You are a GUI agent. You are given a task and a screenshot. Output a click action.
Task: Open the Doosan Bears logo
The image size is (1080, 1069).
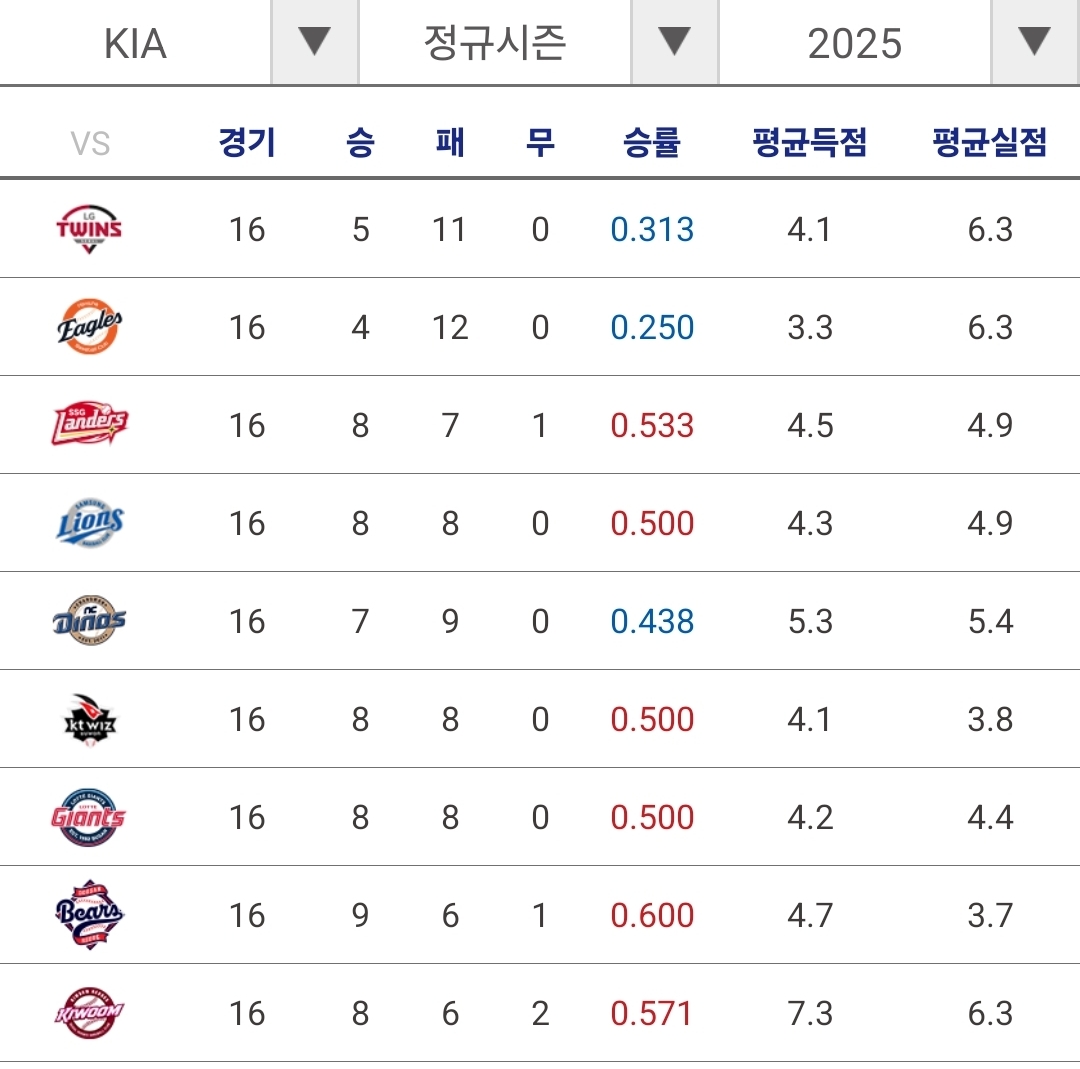click(x=89, y=915)
